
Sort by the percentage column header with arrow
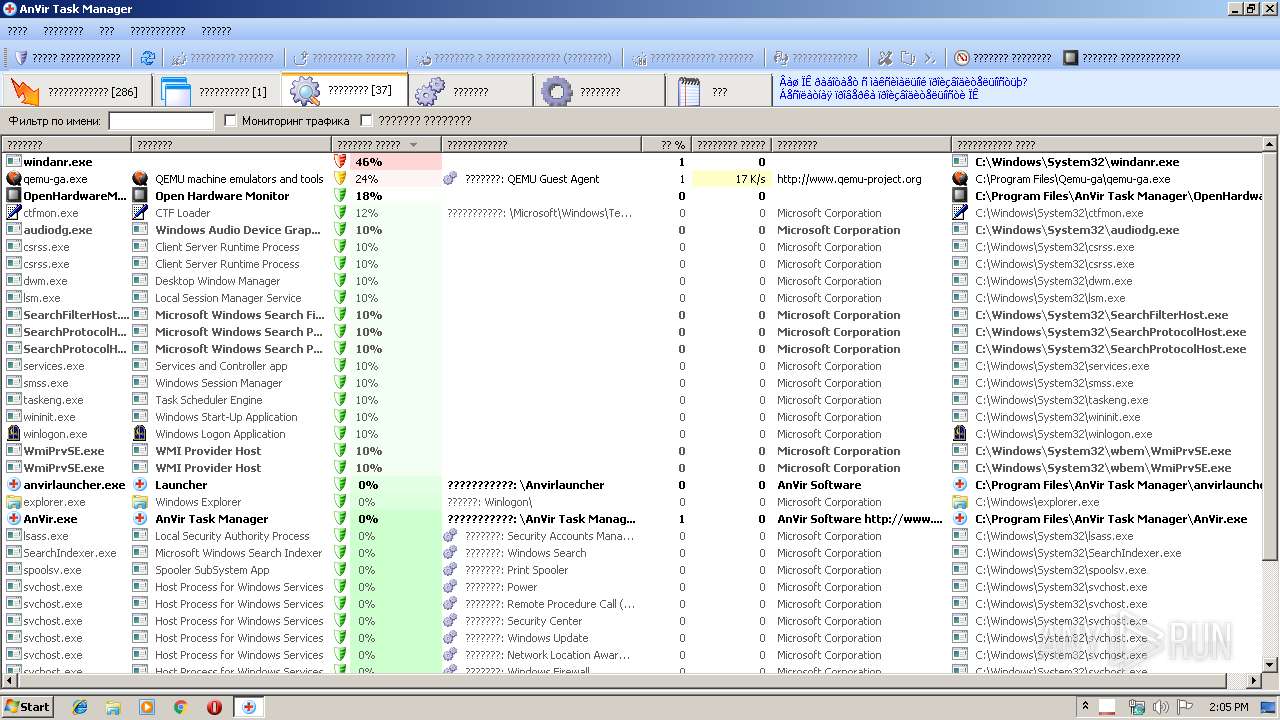(386, 145)
